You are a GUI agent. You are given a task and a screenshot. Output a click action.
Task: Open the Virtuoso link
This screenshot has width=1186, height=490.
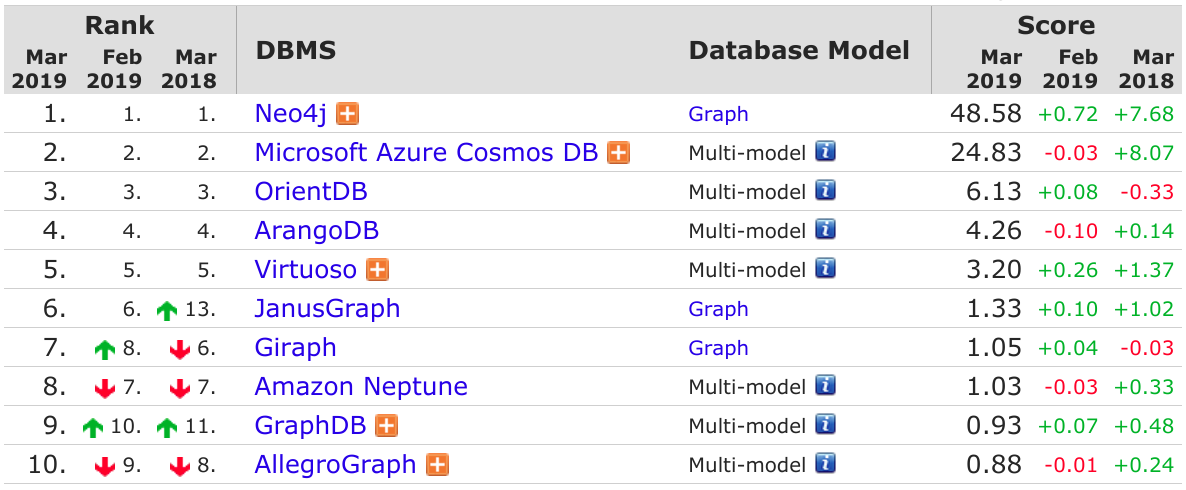coord(306,270)
